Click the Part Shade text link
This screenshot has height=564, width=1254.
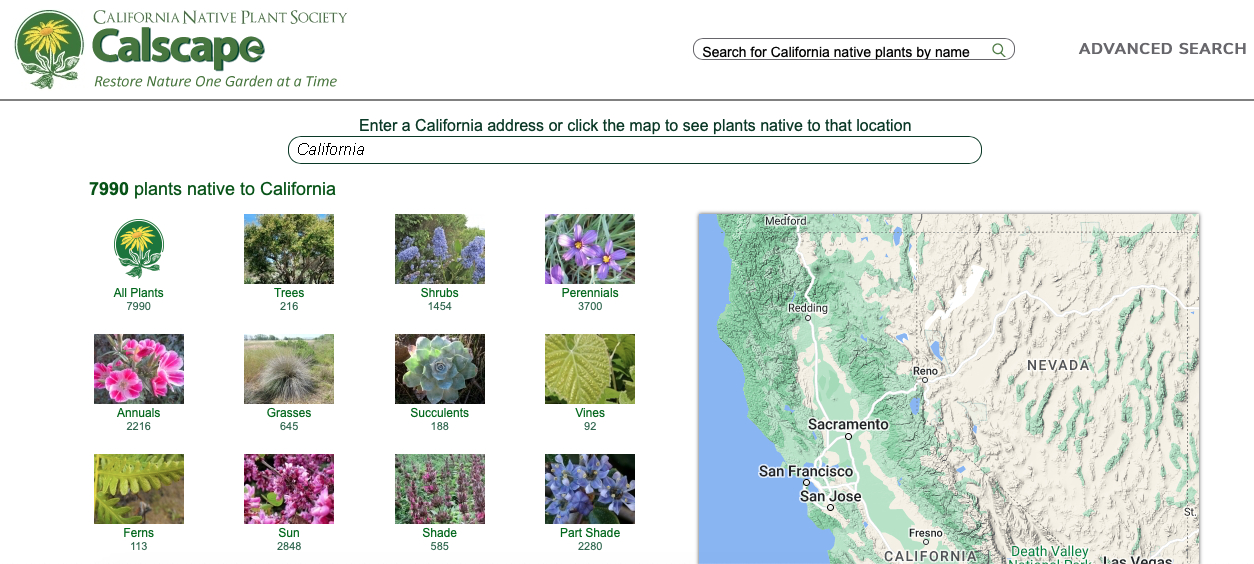point(590,533)
